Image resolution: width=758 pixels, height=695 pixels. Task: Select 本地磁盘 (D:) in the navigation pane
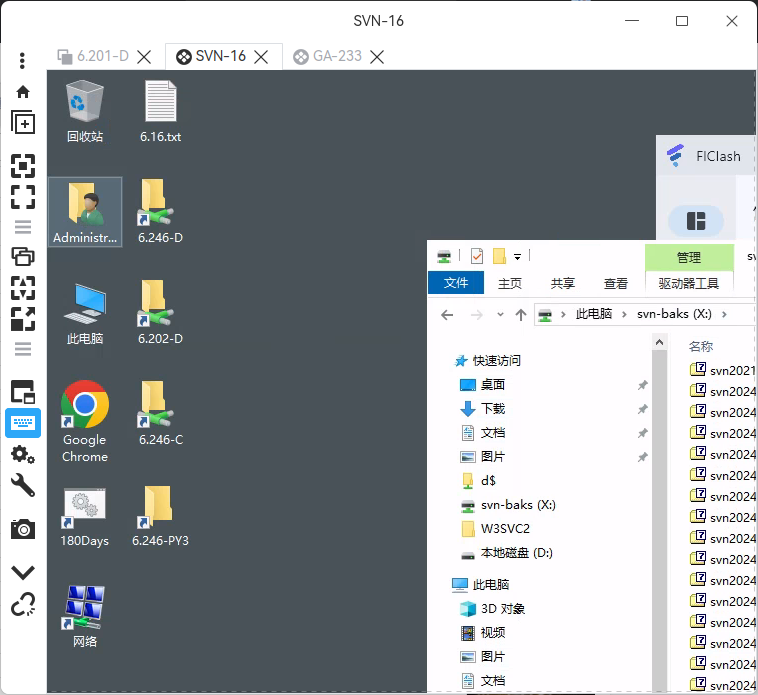coord(507,553)
